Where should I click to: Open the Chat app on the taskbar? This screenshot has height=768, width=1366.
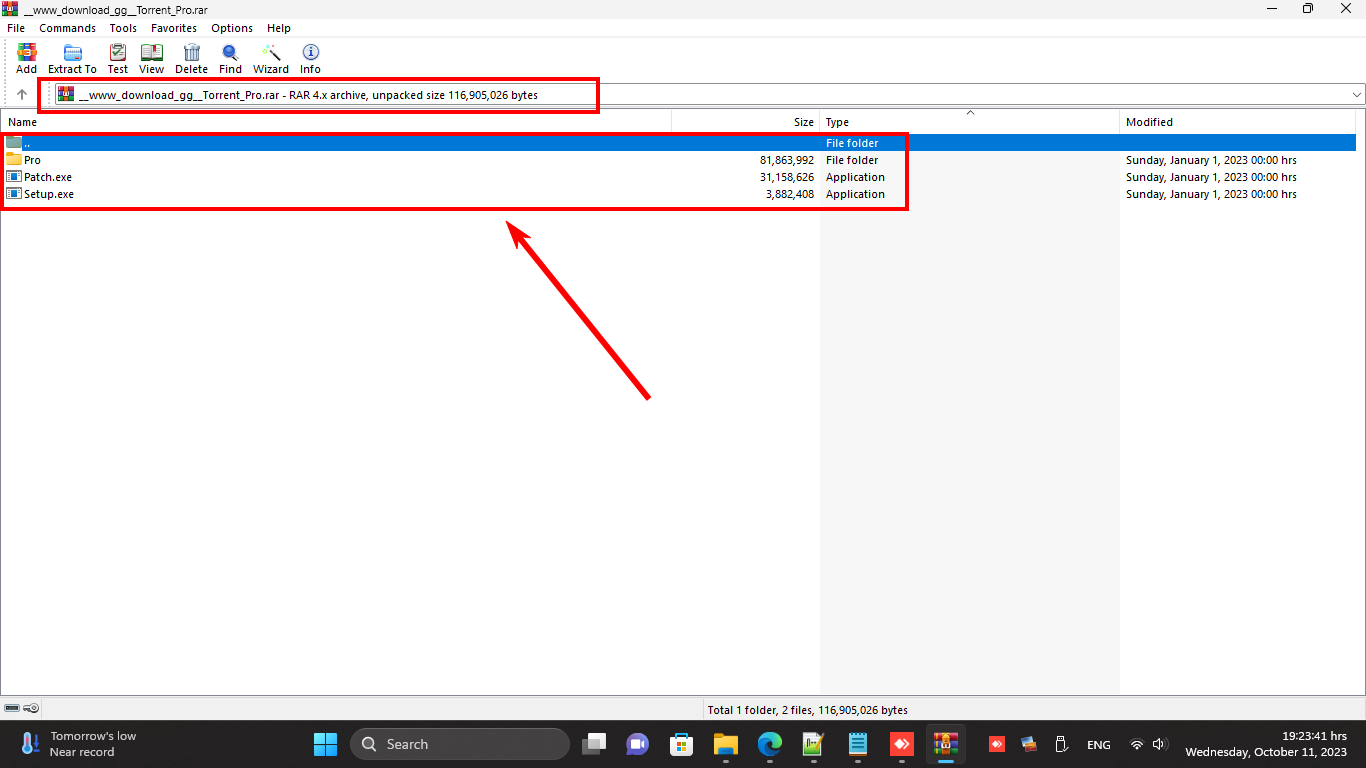[638, 744]
